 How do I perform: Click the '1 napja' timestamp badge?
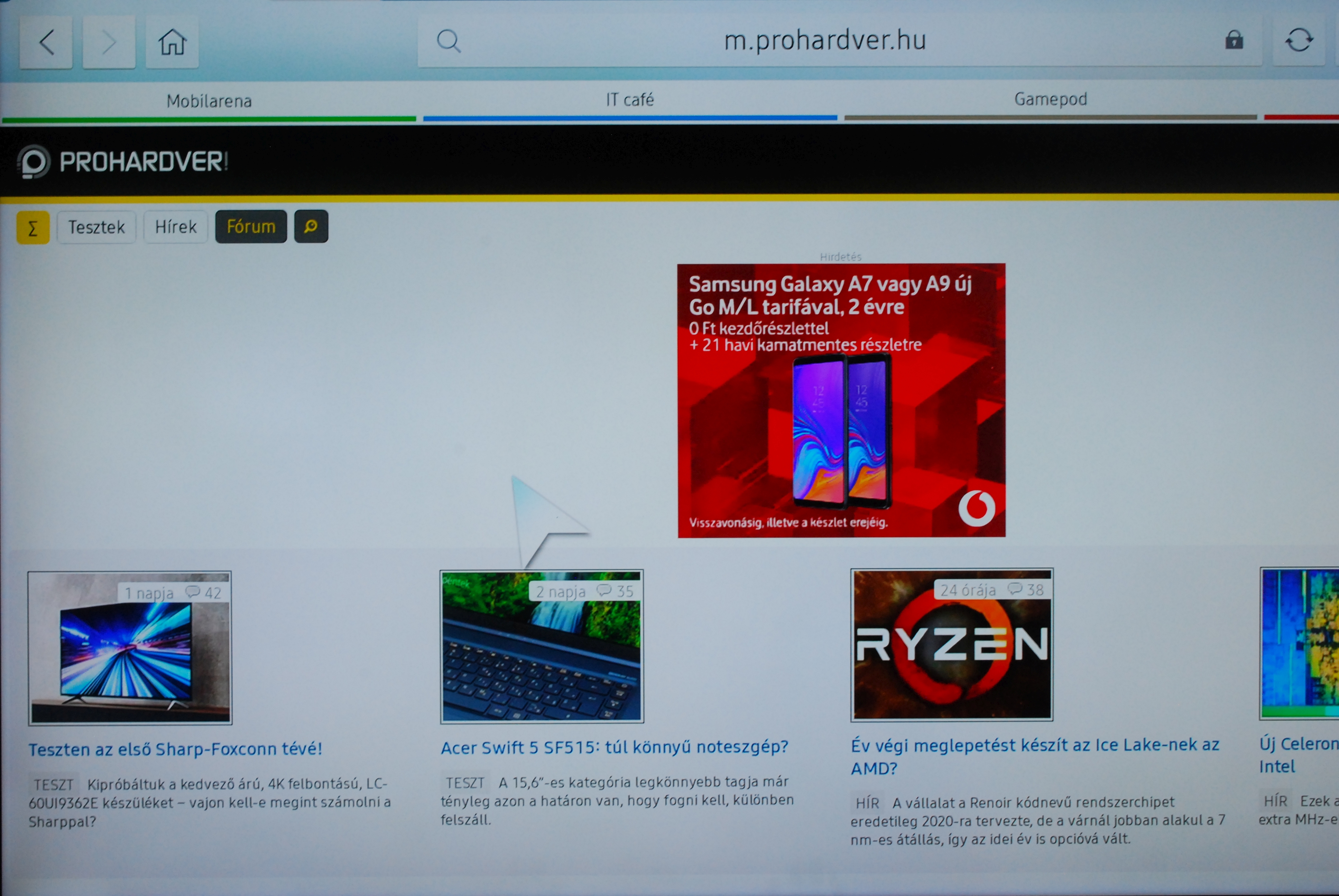[x=149, y=593]
